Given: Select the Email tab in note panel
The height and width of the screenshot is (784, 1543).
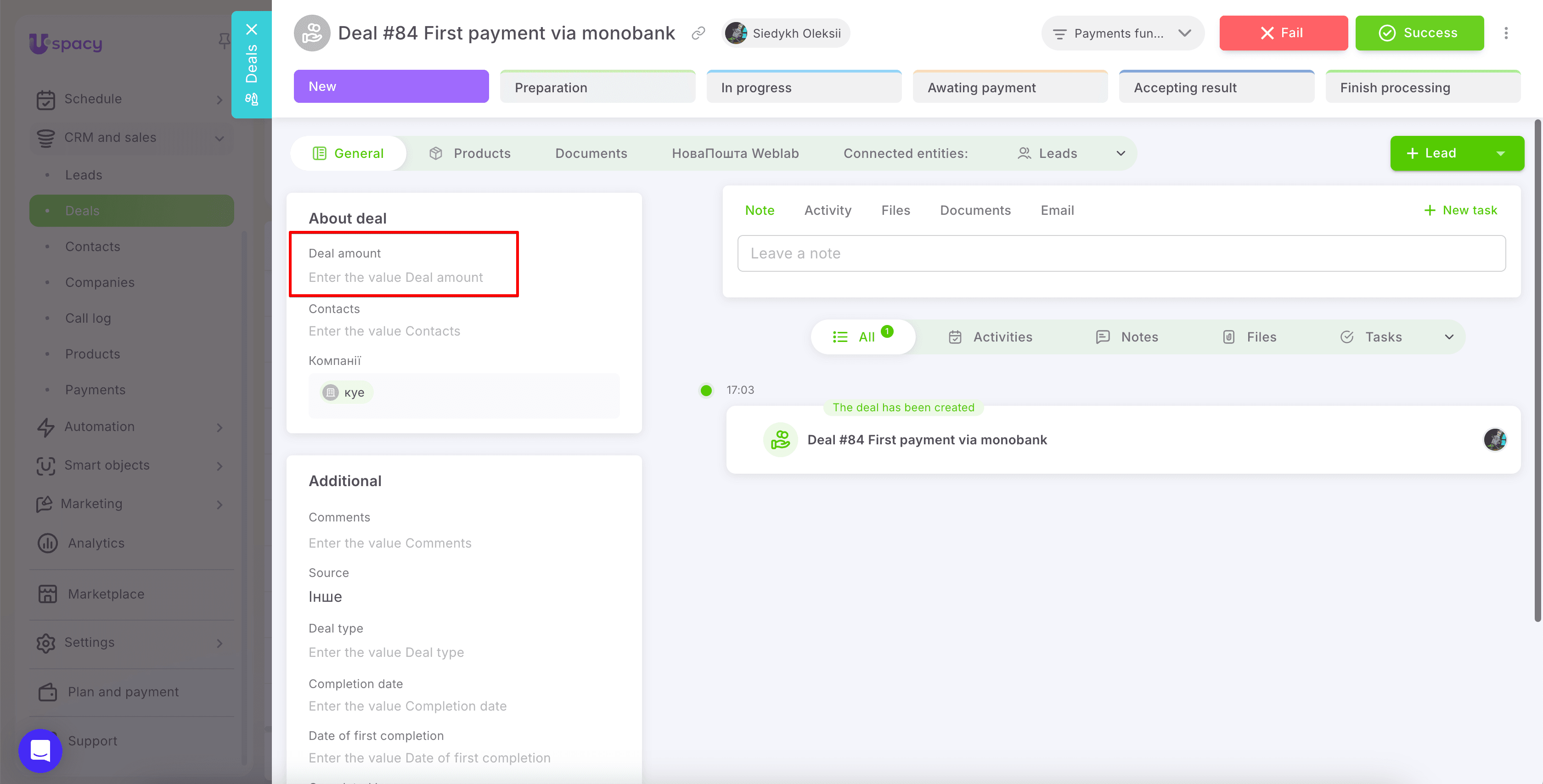Looking at the screenshot, I should click(x=1057, y=210).
